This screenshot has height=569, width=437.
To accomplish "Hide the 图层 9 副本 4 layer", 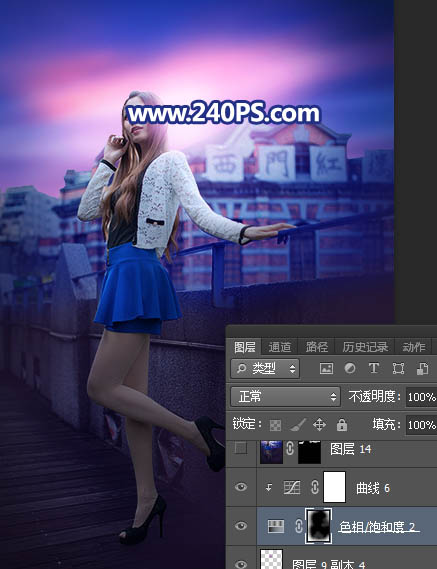I will point(241,563).
